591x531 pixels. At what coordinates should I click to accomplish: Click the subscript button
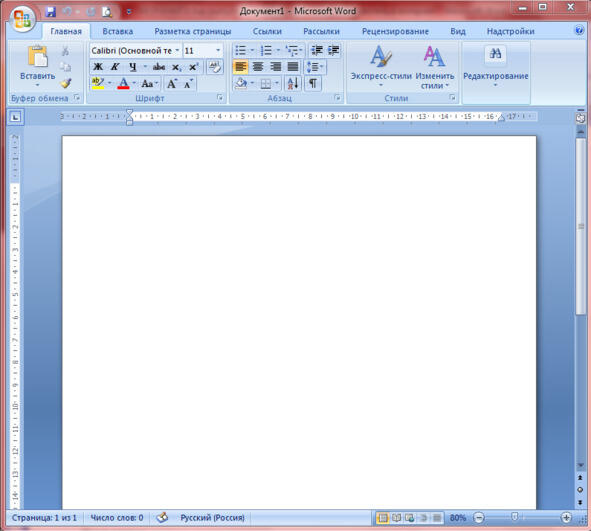(176, 67)
